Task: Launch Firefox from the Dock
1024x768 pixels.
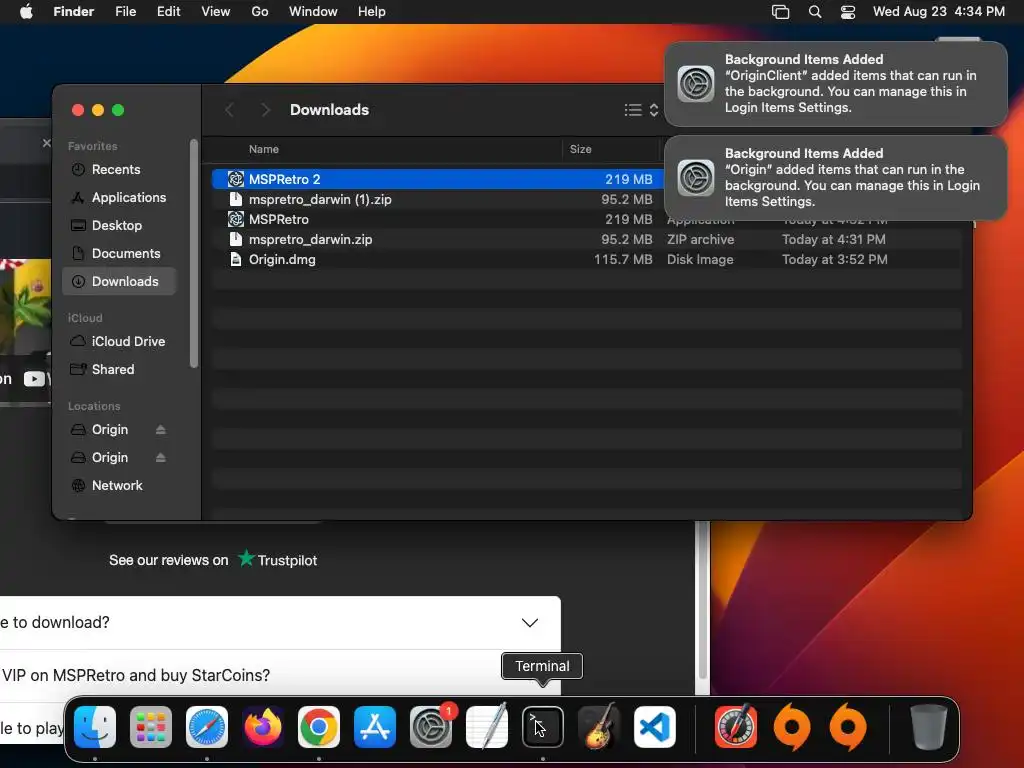Action: click(x=263, y=727)
